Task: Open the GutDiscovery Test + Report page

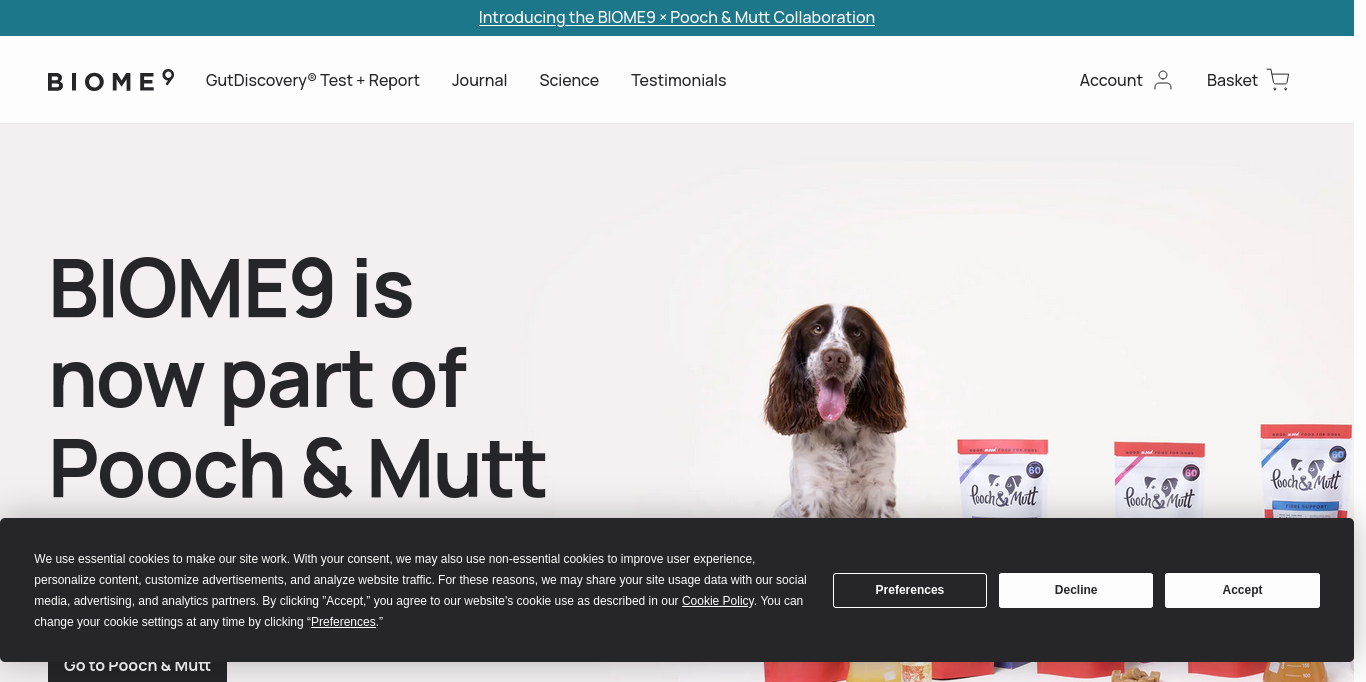Action: coord(312,80)
